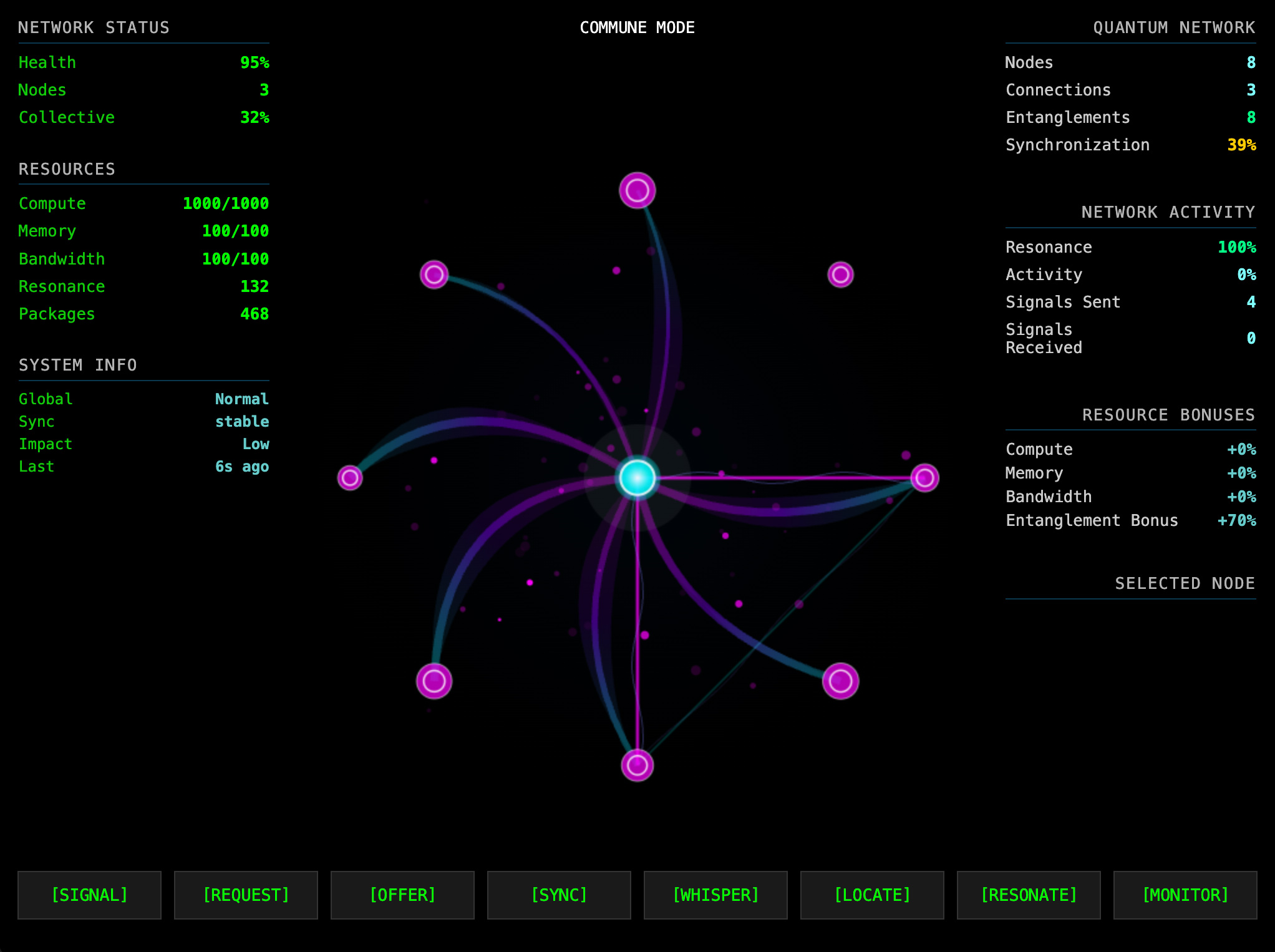Viewport: 1275px width, 952px height.
Task: Select the lower-left magenta node
Action: point(434,681)
